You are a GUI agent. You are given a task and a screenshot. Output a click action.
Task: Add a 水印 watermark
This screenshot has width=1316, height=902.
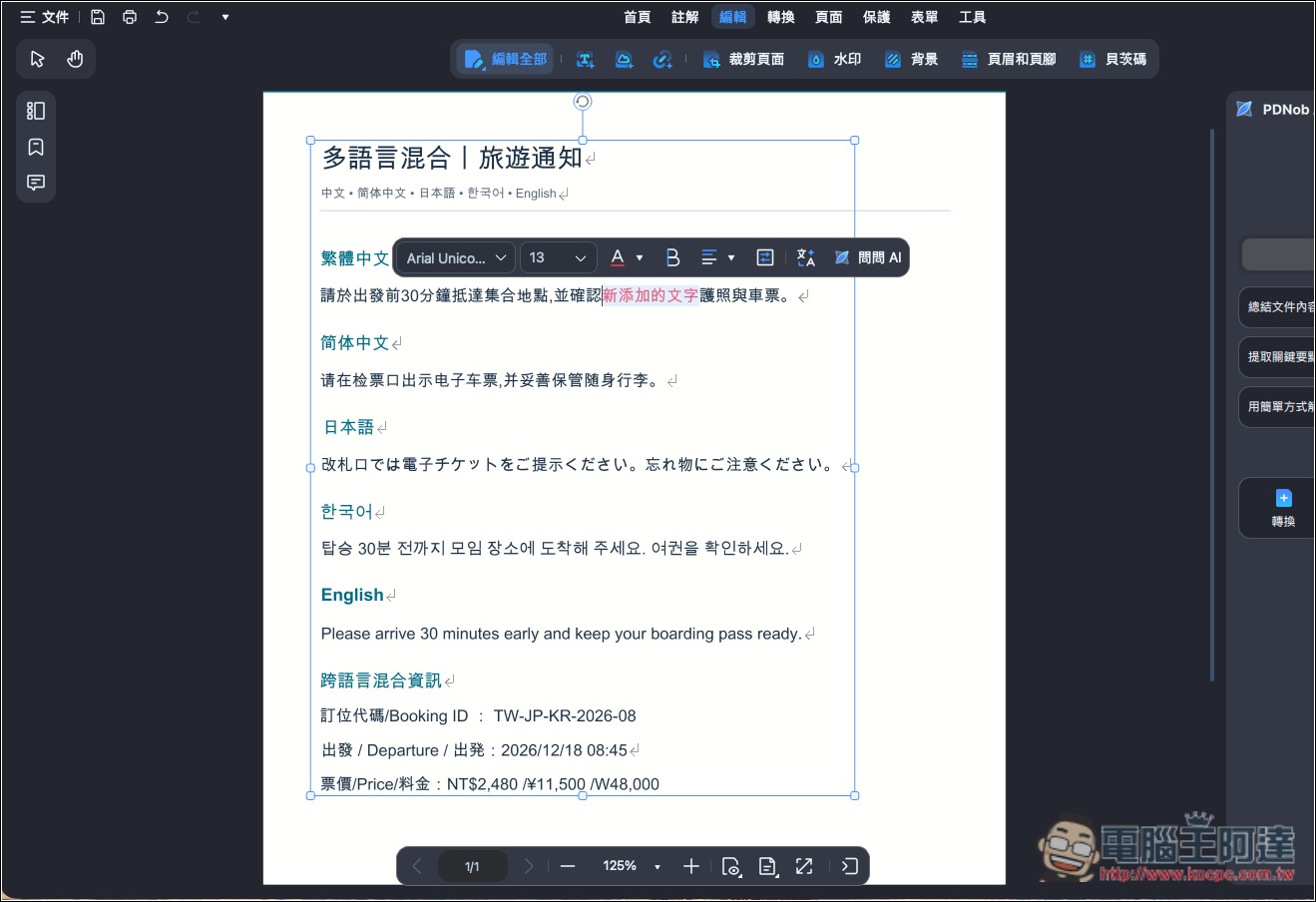tap(834, 60)
